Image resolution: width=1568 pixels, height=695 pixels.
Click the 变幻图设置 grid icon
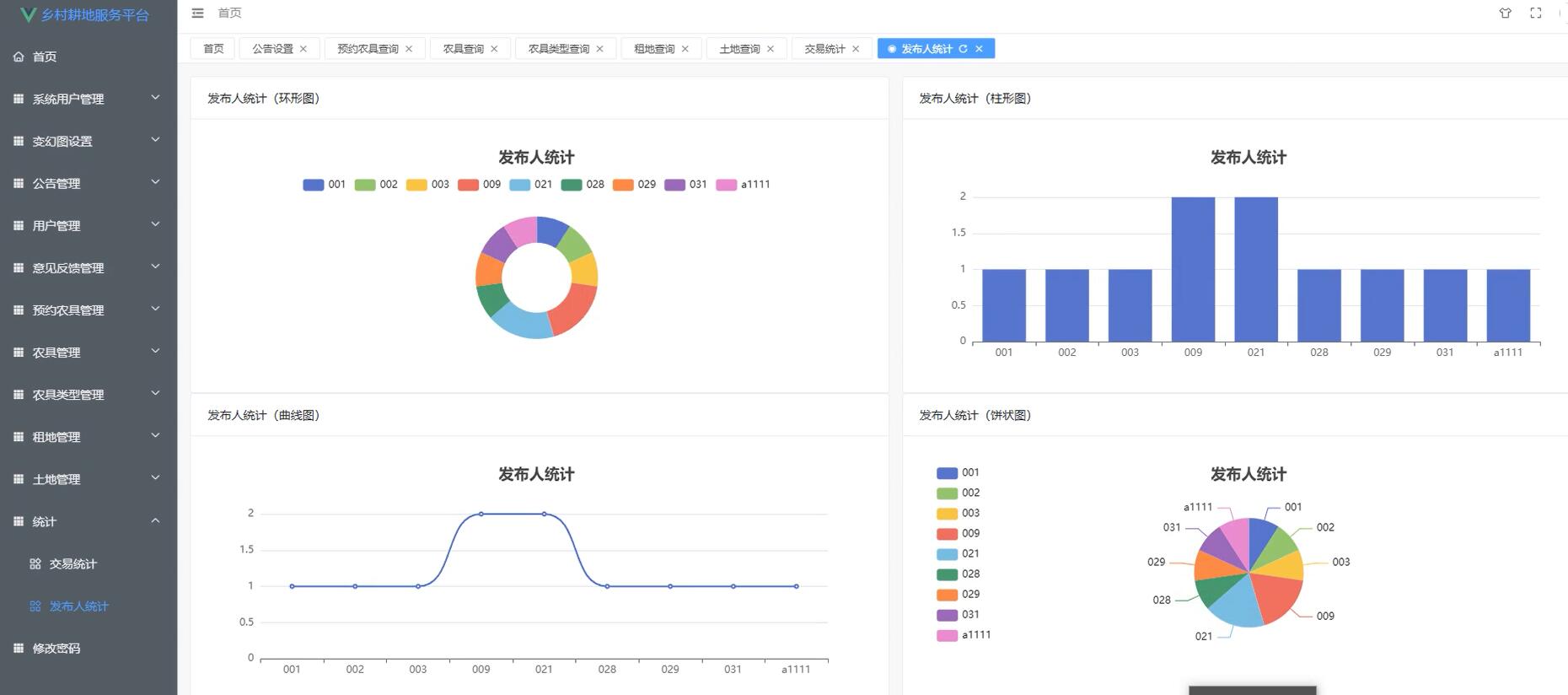(19, 141)
